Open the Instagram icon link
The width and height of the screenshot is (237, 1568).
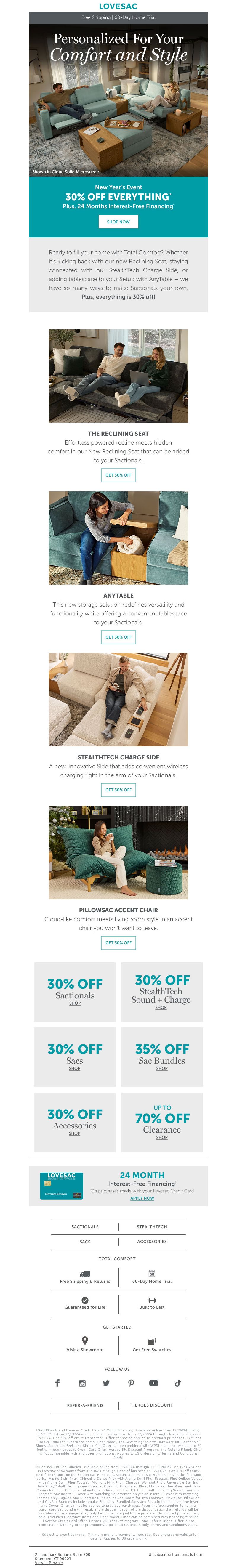82,1383
